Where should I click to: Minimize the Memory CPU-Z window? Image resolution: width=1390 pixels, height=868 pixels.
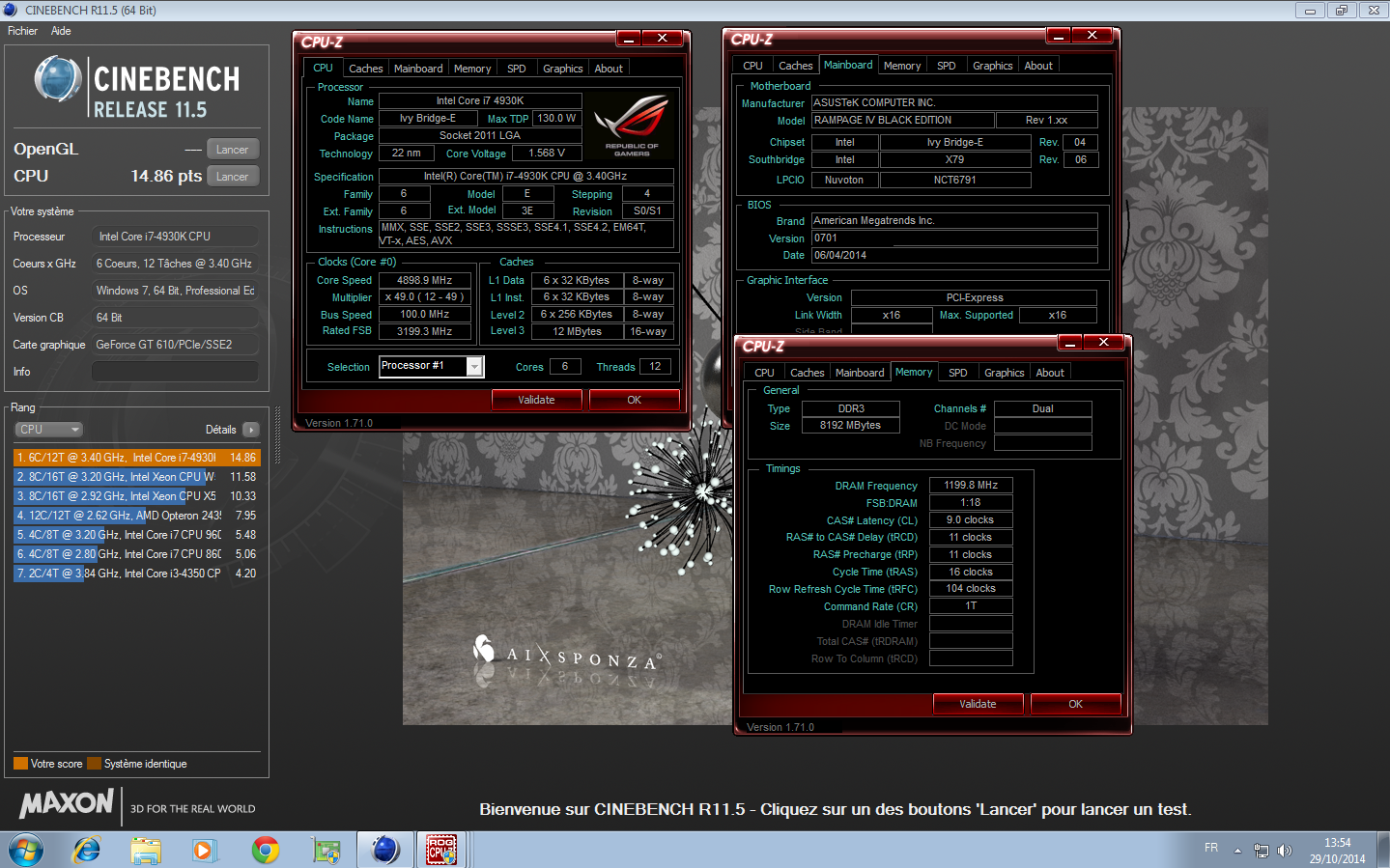click(x=1070, y=343)
